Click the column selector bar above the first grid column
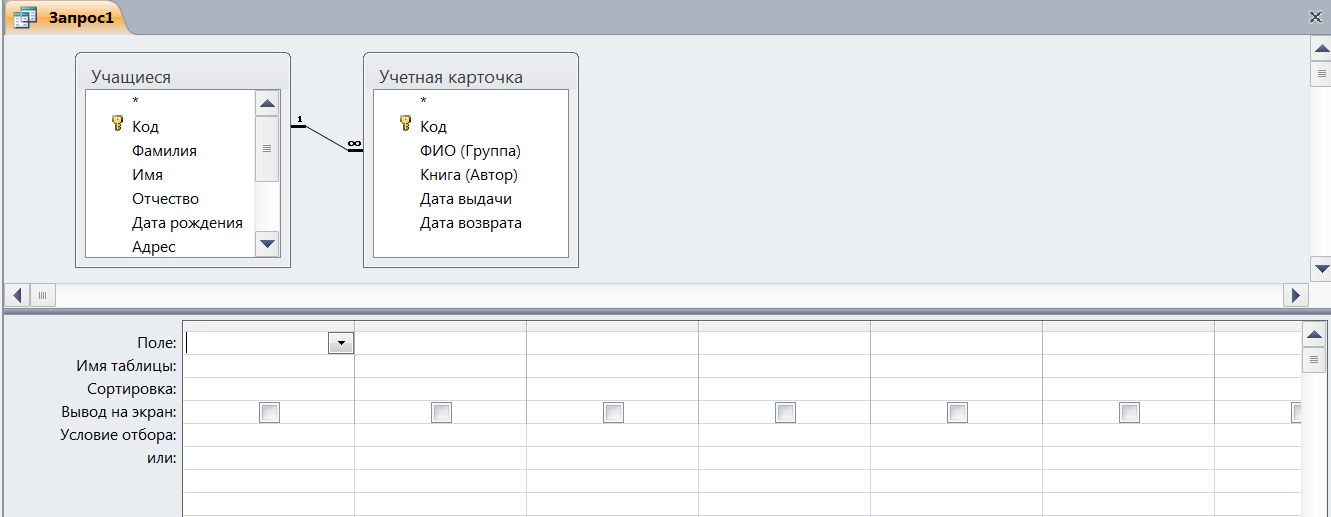The width and height of the screenshot is (1331, 517). (269, 326)
